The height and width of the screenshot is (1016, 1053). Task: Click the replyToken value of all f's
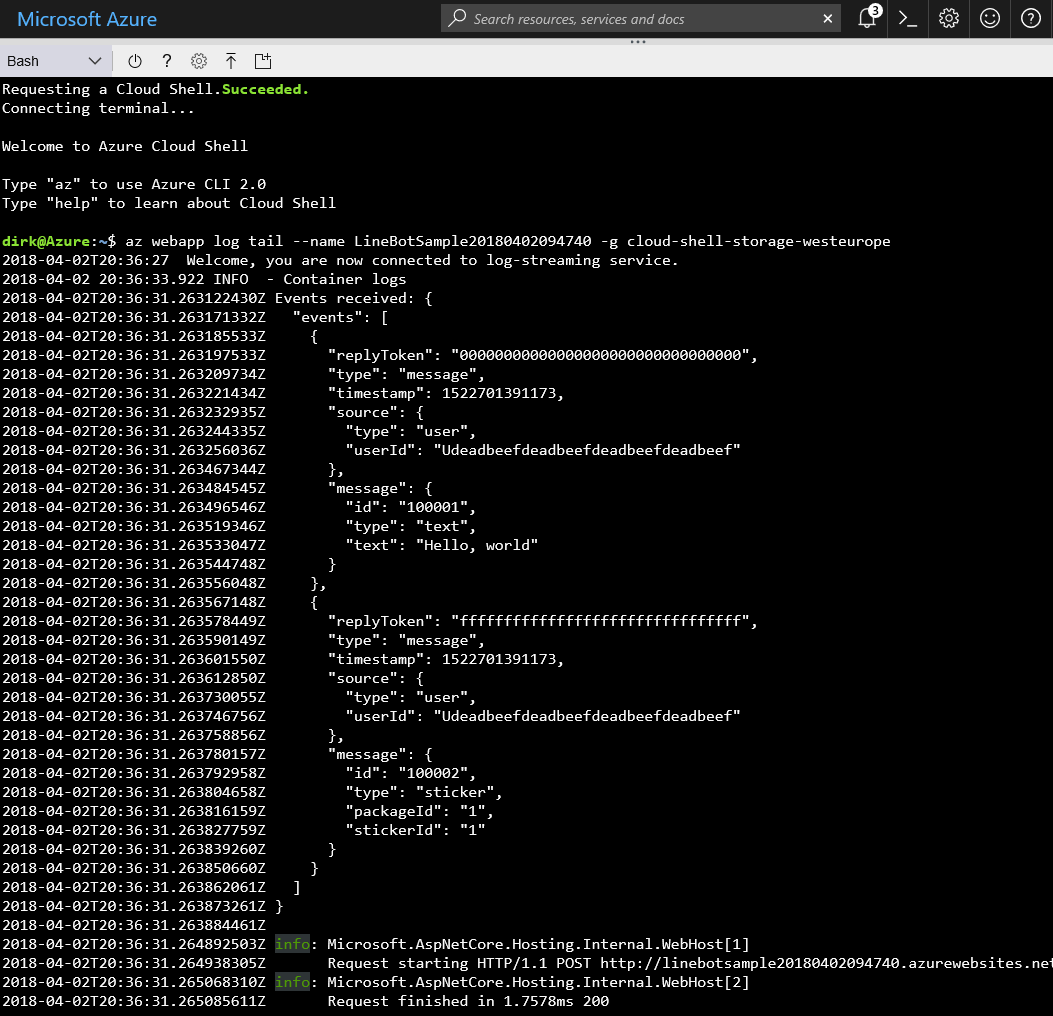(x=600, y=621)
